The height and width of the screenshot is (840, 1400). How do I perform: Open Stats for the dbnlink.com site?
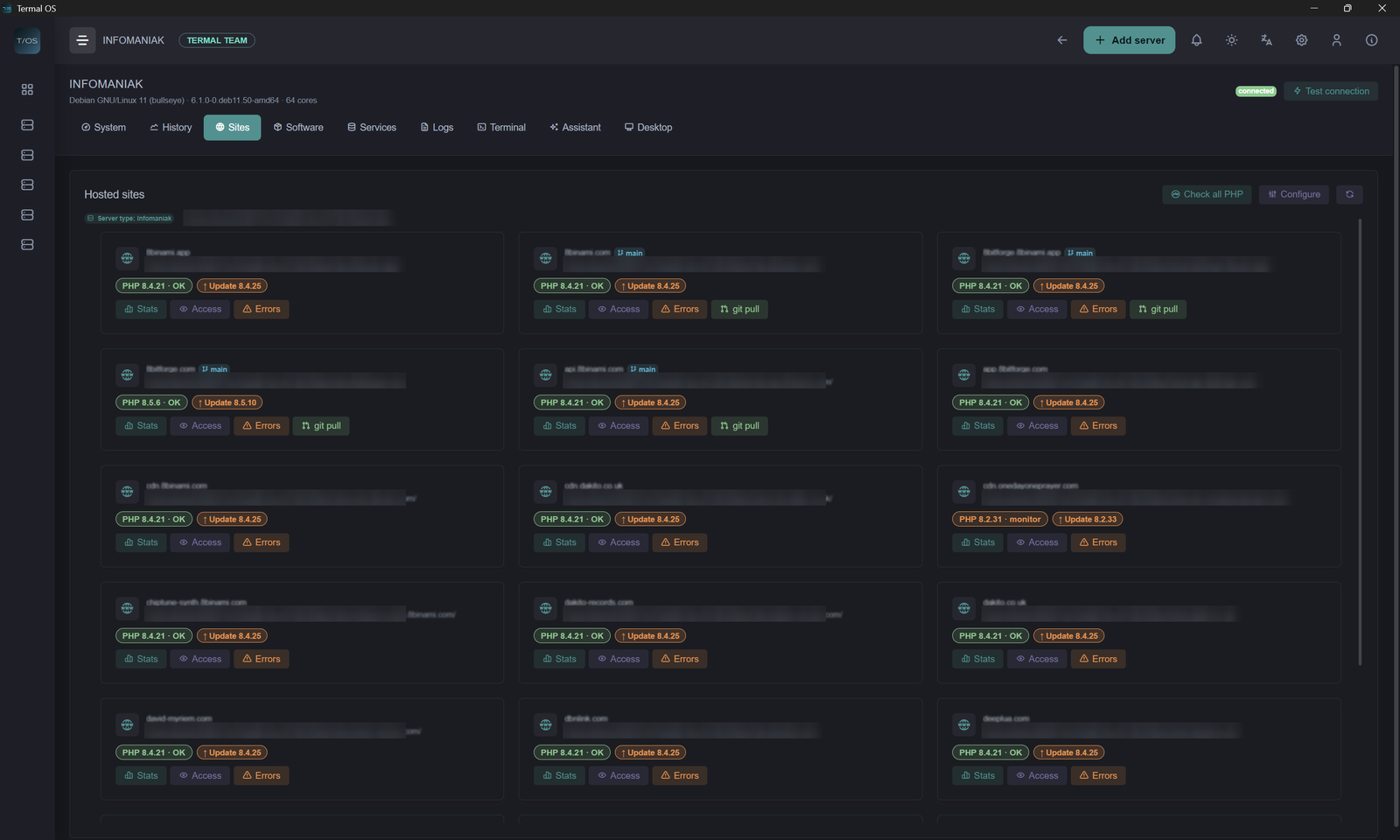(x=559, y=776)
